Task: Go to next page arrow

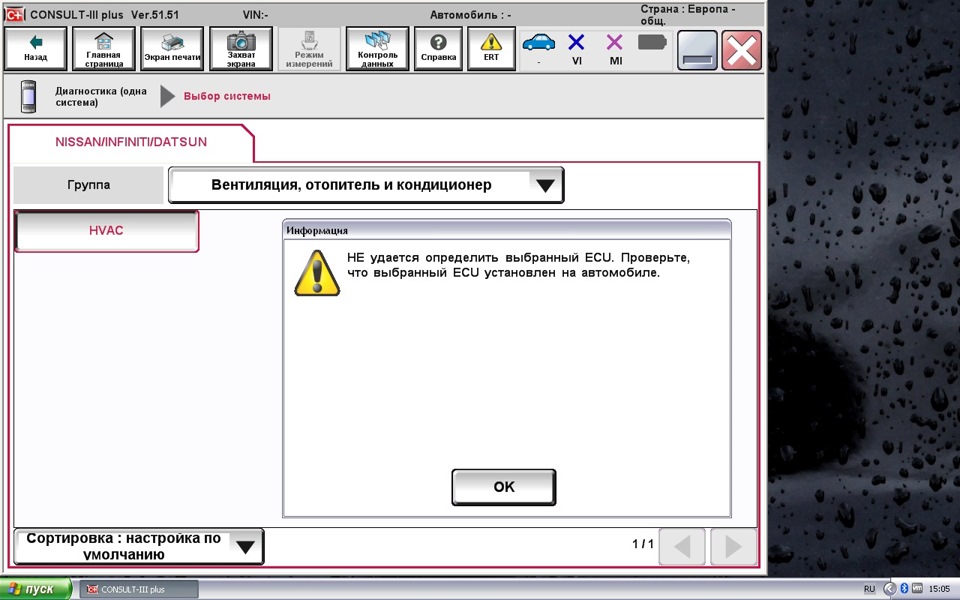Action: 733,546
